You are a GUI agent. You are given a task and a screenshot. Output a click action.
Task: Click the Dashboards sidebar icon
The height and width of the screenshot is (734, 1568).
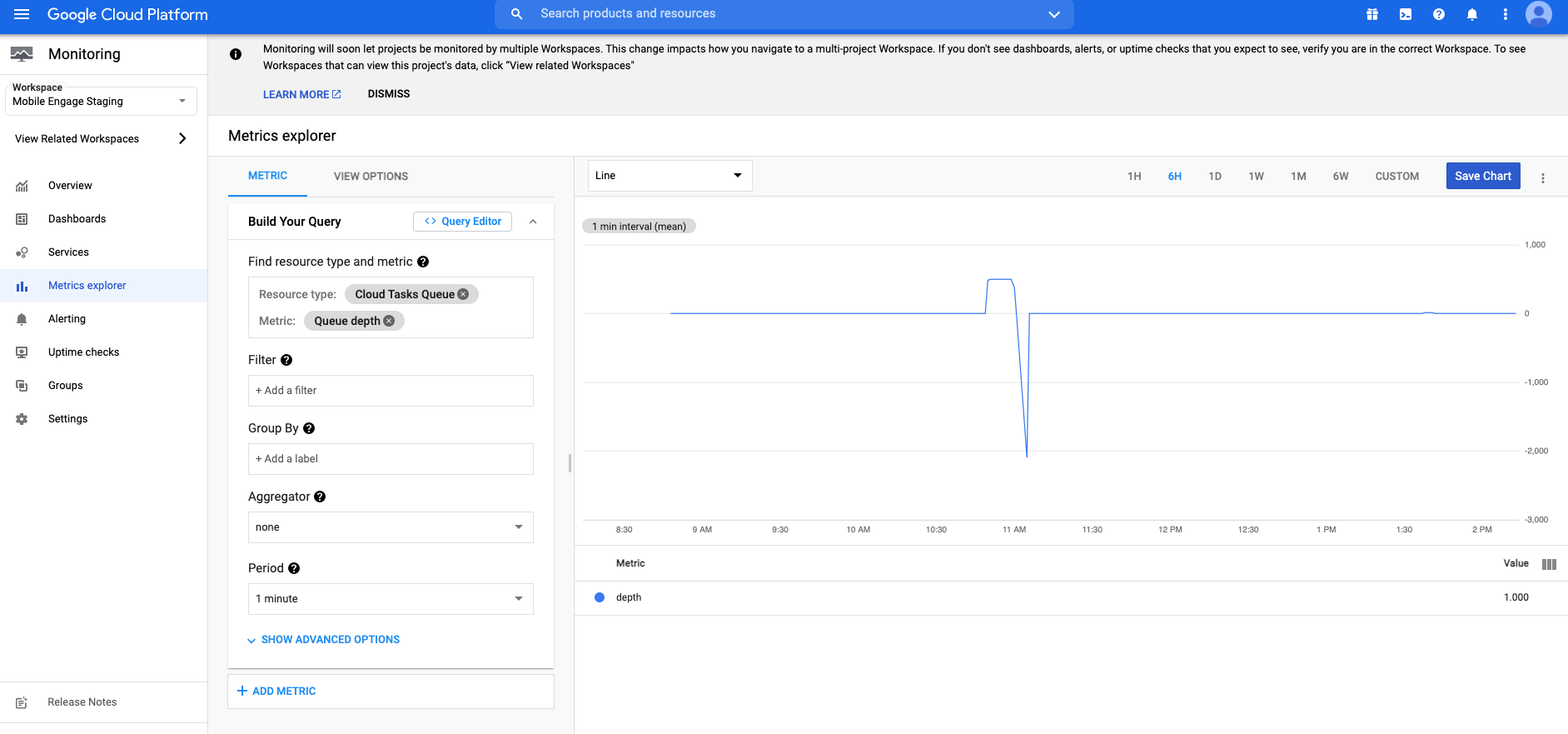[x=22, y=219]
